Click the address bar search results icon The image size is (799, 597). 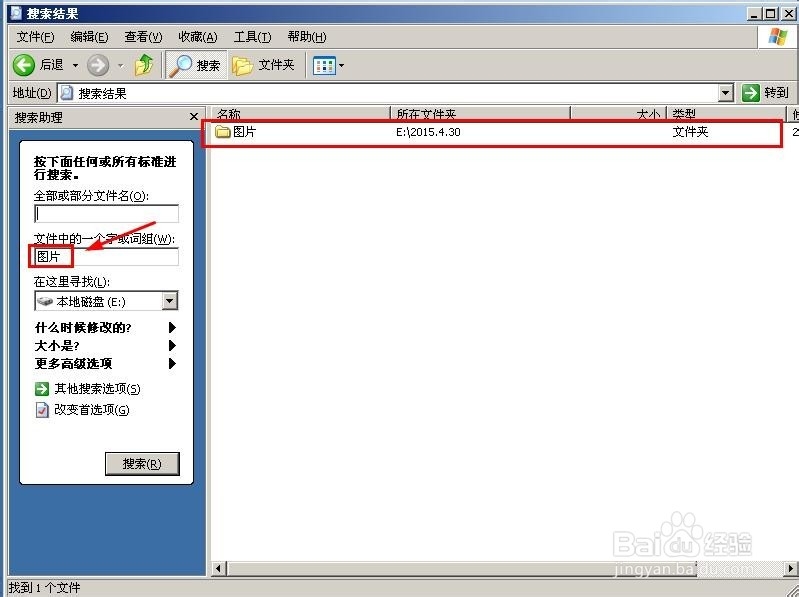point(67,93)
